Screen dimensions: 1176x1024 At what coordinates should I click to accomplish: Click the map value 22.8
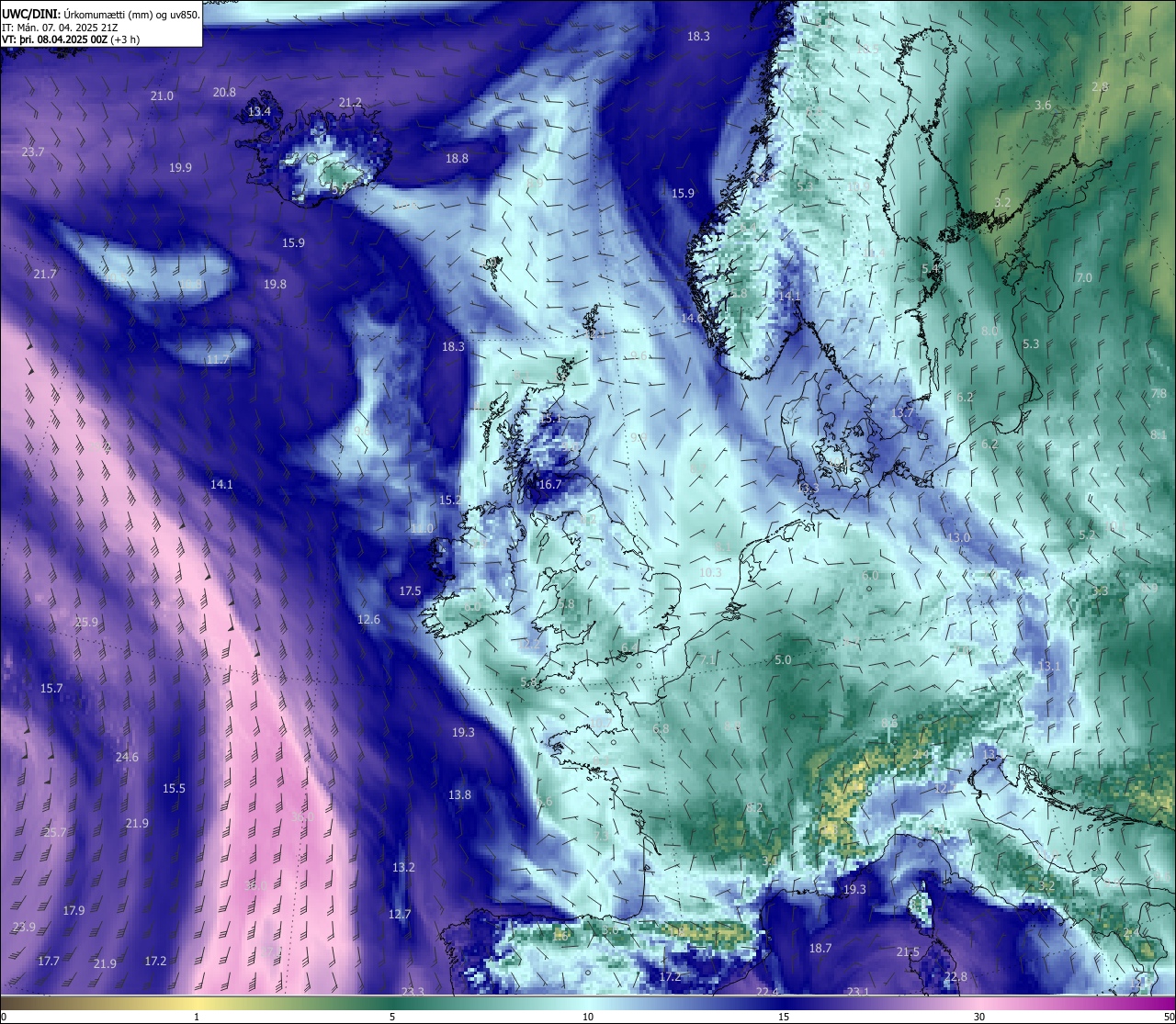click(x=955, y=977)
